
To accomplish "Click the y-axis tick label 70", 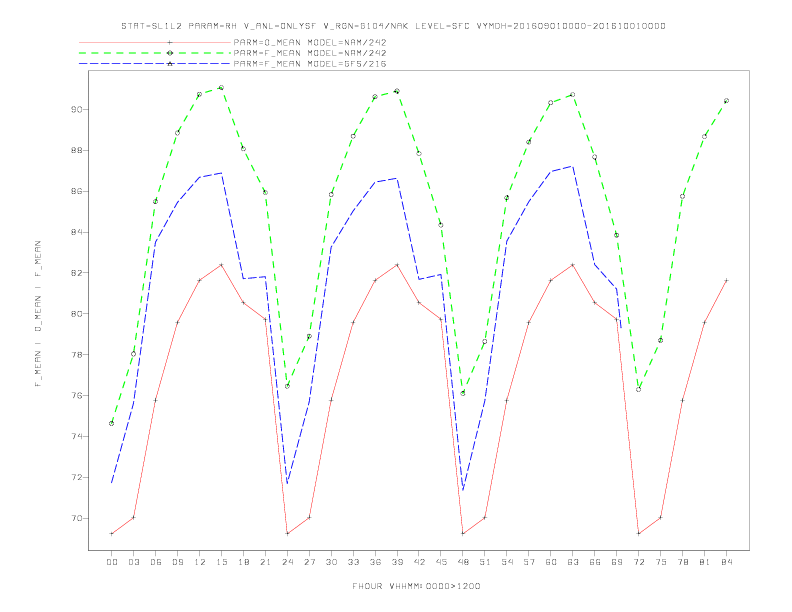I will (x=77, y=519).
